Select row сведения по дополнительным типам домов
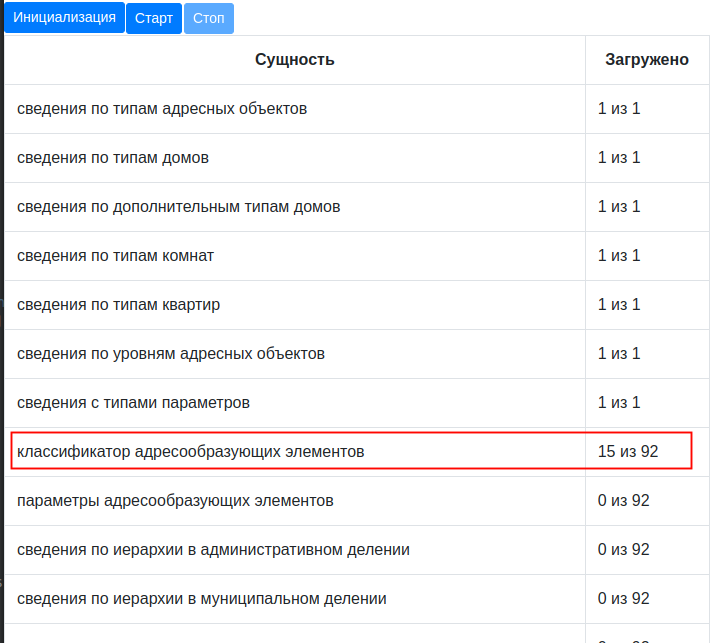Image resolution: width=711 pixels, height=643 pixels. pyautogui.click(x=179, y=207)
